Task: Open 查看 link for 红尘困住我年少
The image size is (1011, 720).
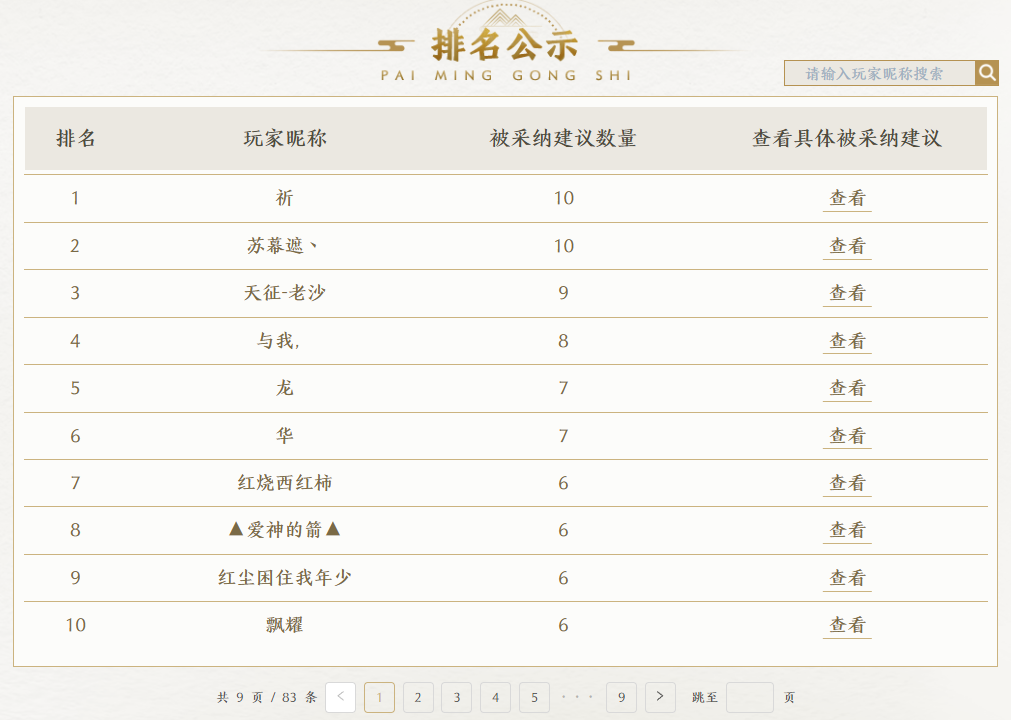Action: [x=847, y=578]
